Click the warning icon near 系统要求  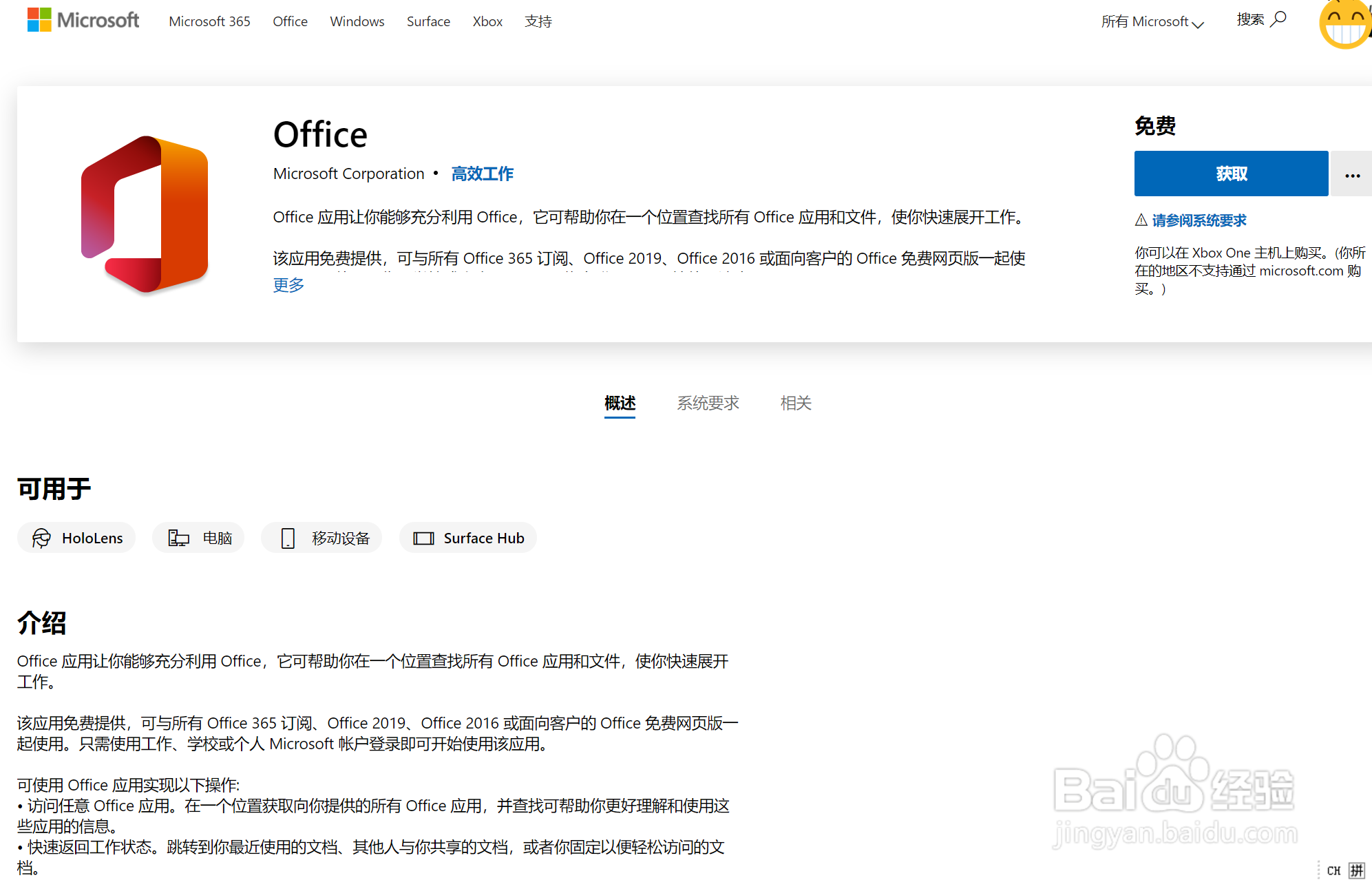coord(1141,220)
